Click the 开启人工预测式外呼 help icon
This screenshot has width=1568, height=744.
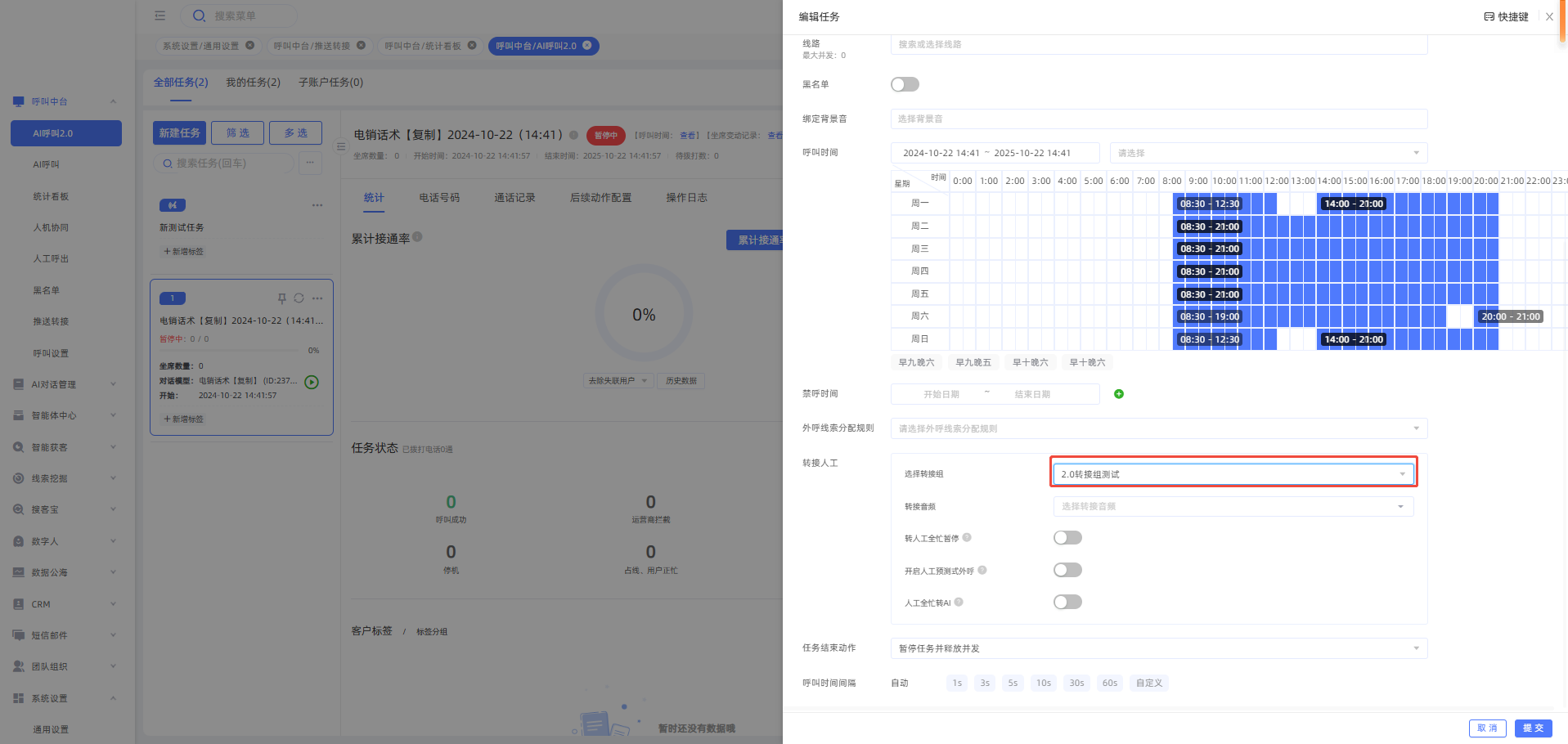point(982,570)
